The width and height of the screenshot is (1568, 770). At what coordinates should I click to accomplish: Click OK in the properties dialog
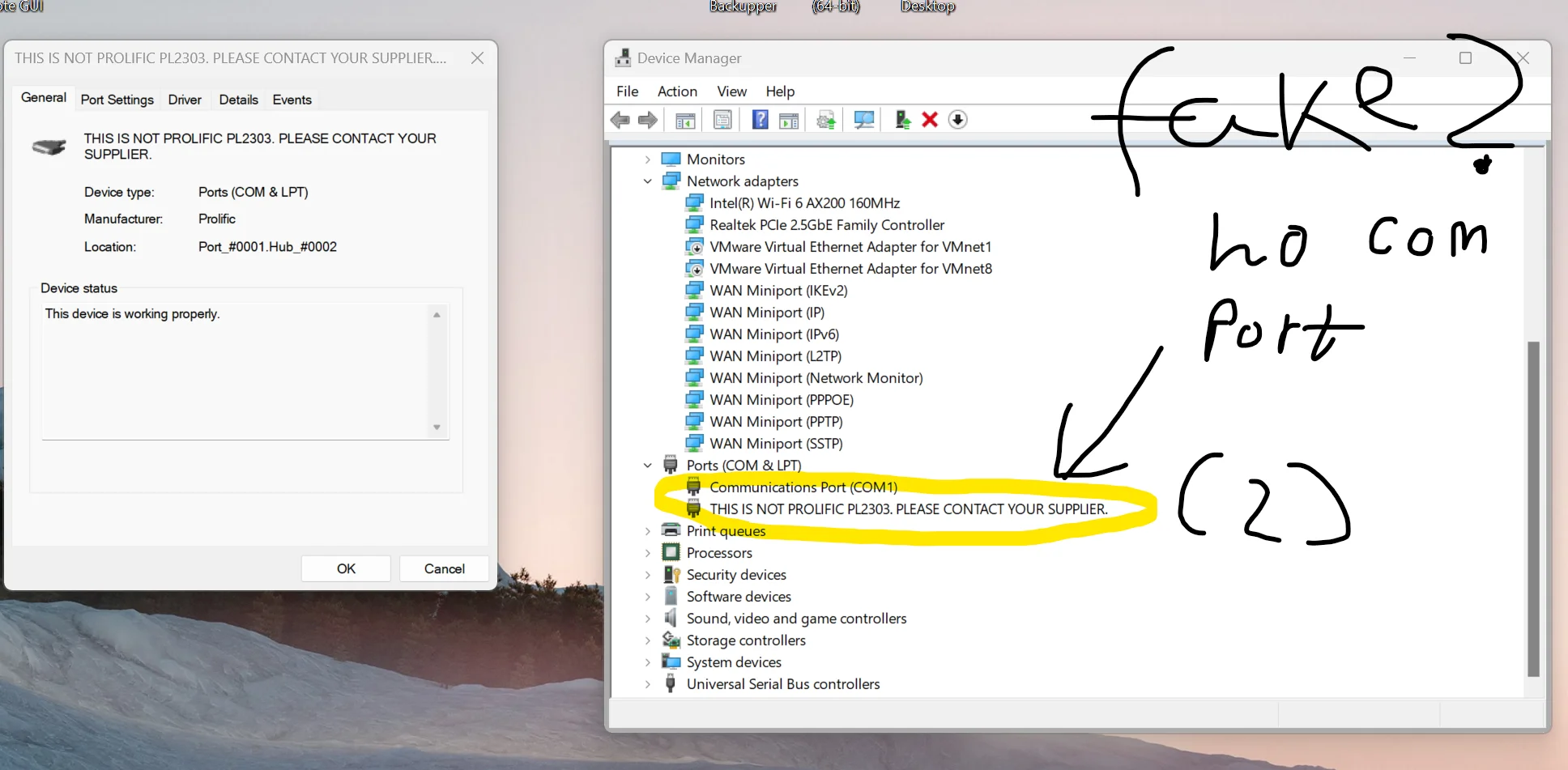tap(346, 568)
